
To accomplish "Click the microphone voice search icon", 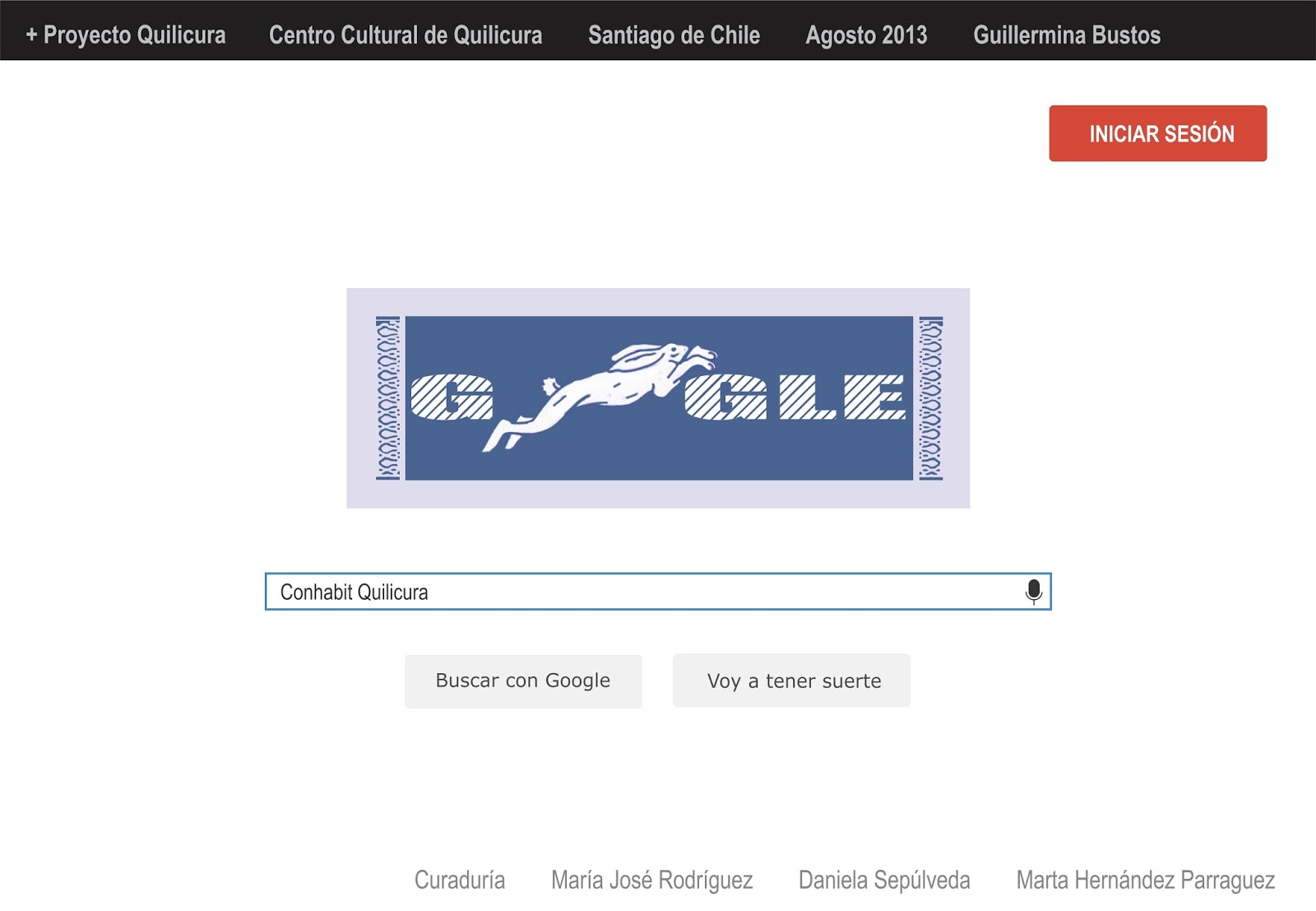I will pyautogui.click(x=1034, y=592).
